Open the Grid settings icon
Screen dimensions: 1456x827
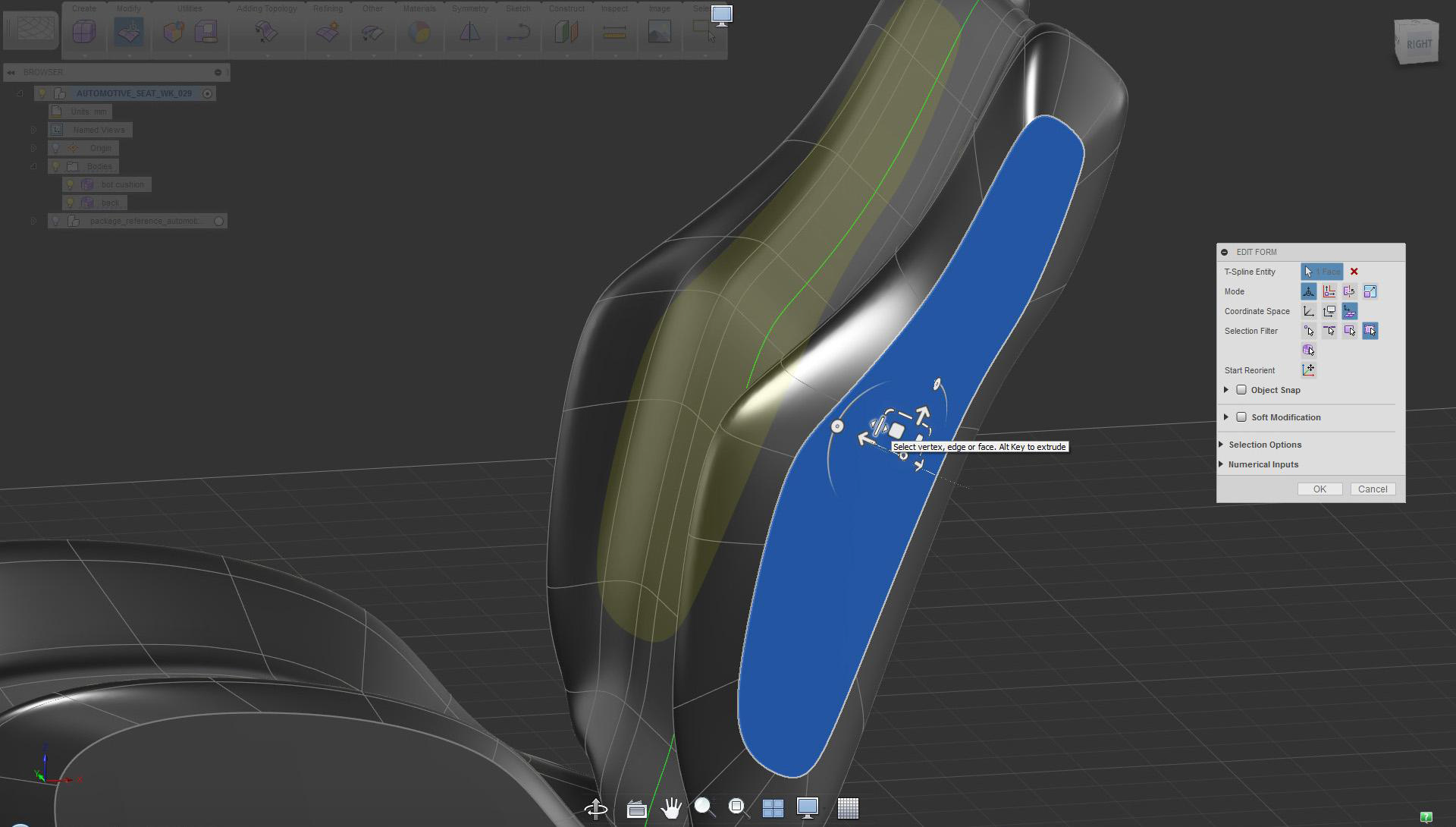tap(847, 808)
